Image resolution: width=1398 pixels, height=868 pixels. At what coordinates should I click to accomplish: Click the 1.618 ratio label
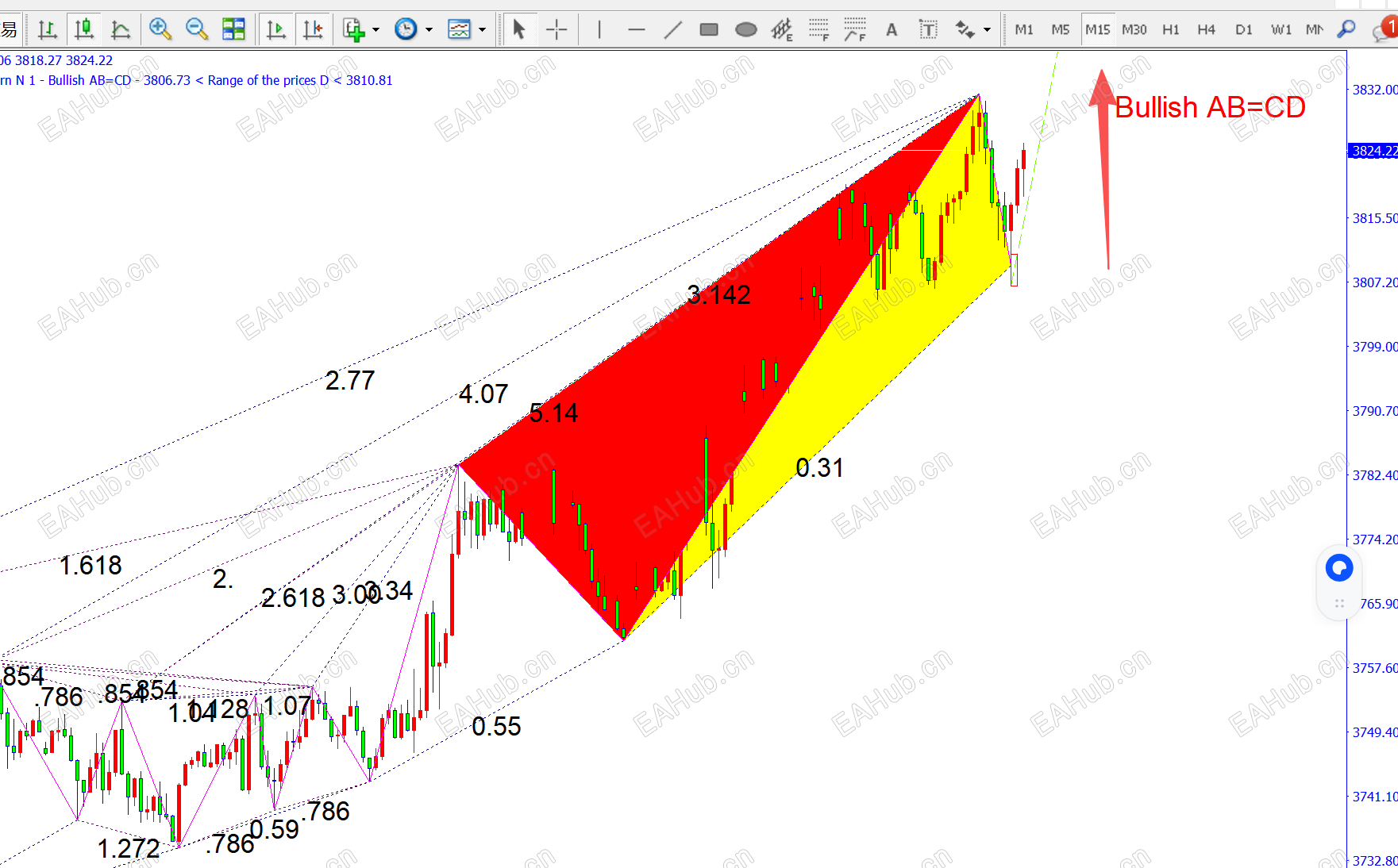91,566
